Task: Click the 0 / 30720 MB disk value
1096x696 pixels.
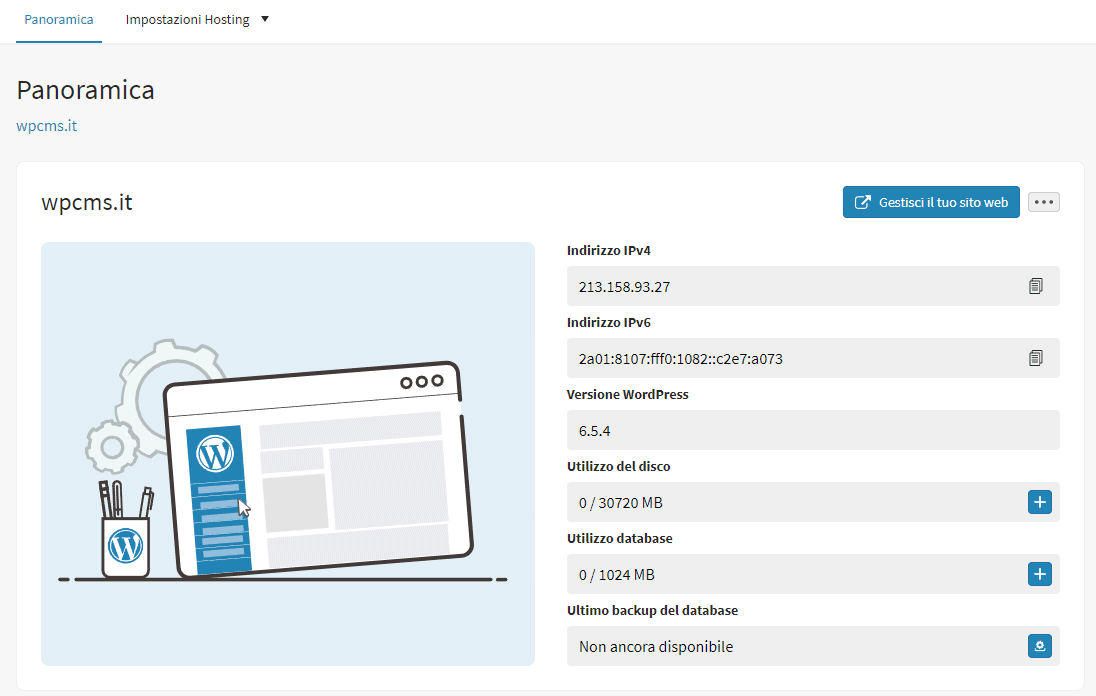Action: pos(621,502)
